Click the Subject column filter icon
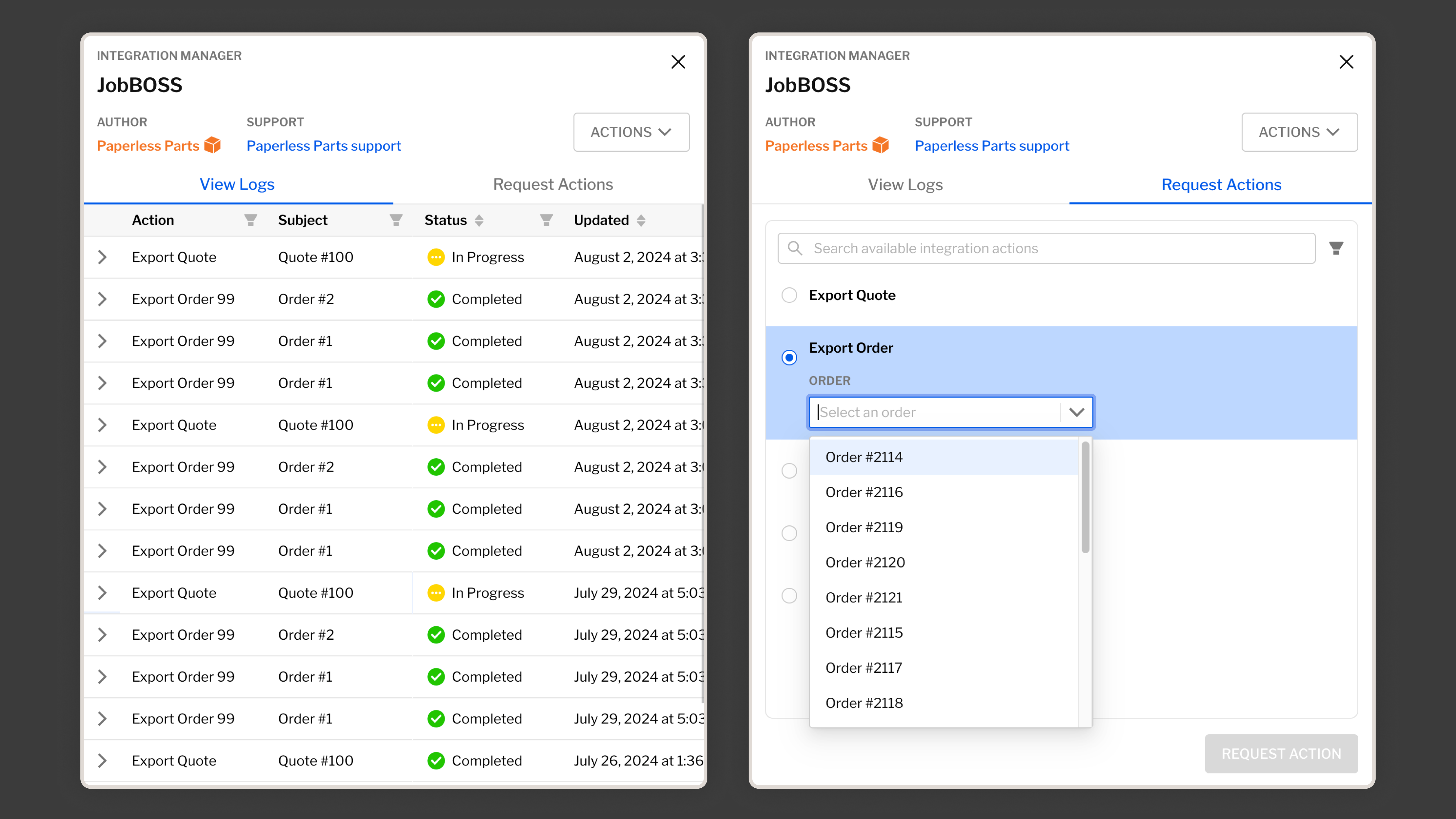1456x819 pixels. [x=396, y=220]
